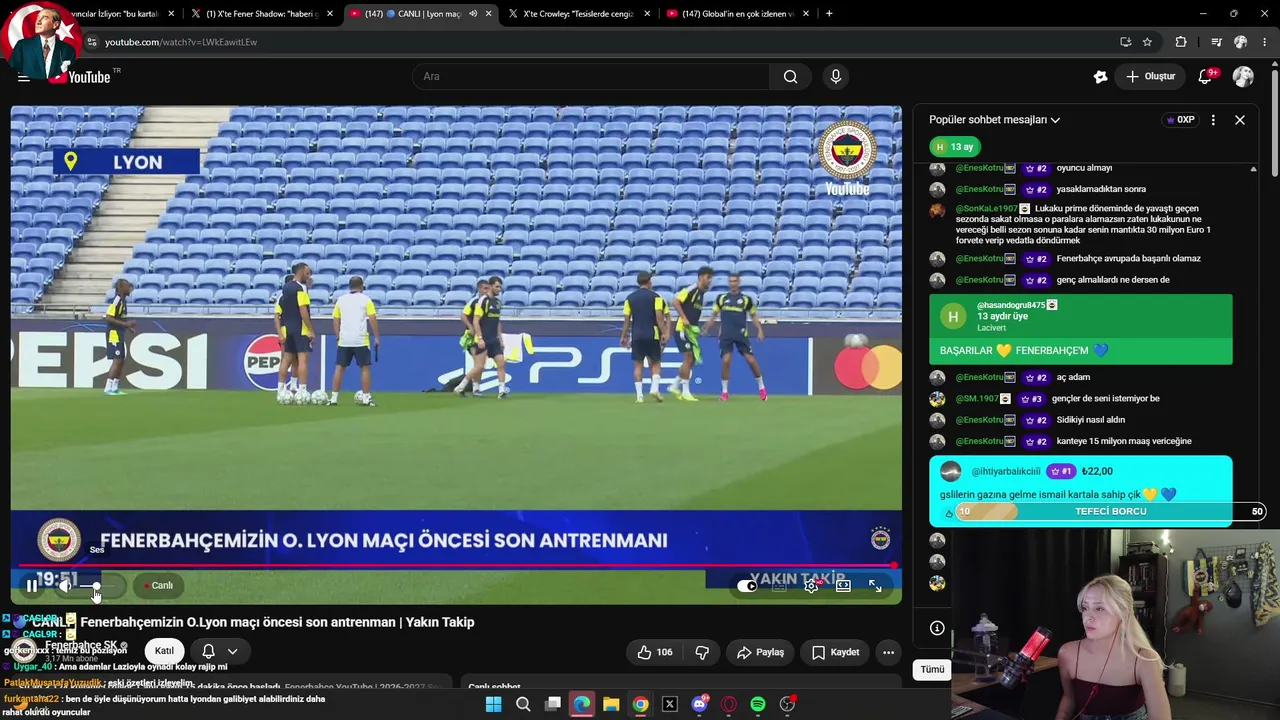Seek on the red video progress bar
This screenshot has height=720, width=1280.
pos(456,566)
